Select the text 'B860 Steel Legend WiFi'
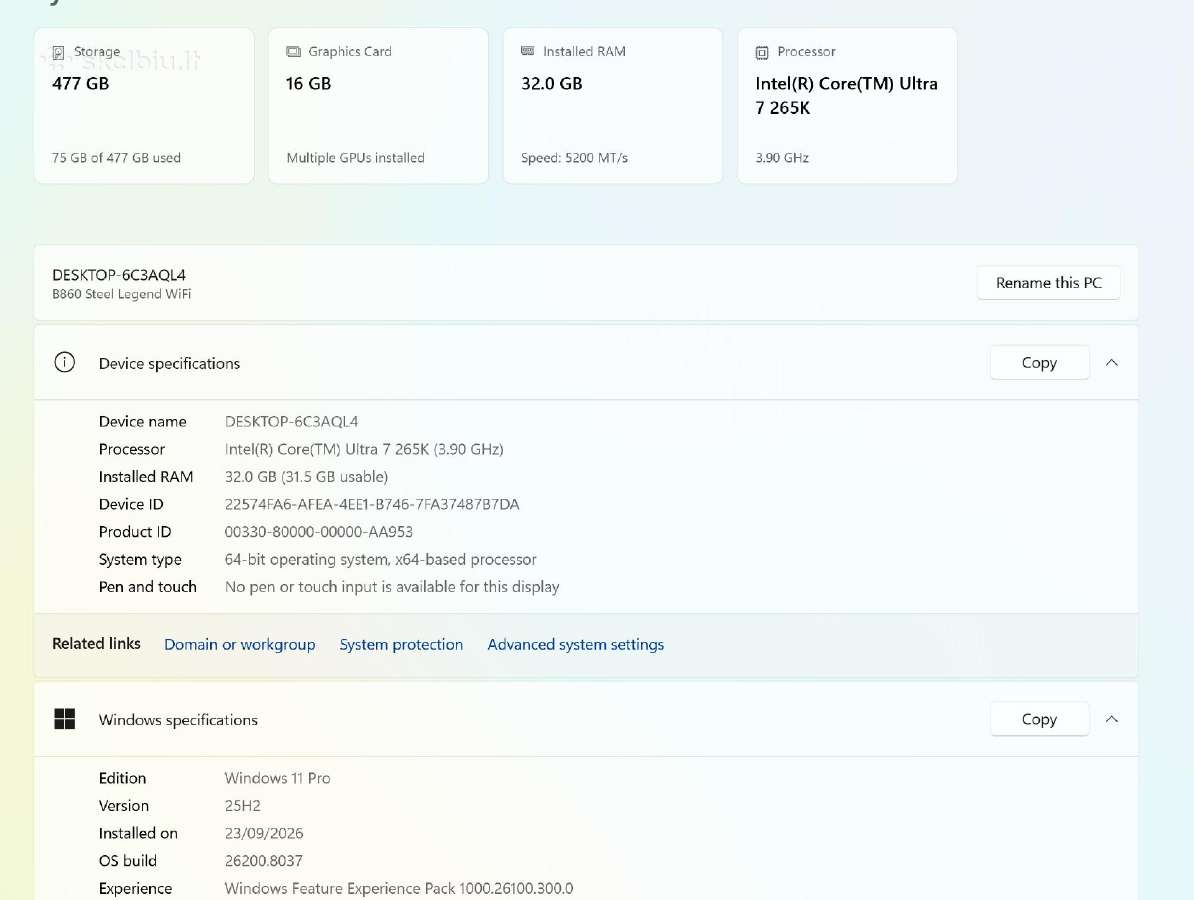This screenshot has width=1194, height=900. click(122, 294)
